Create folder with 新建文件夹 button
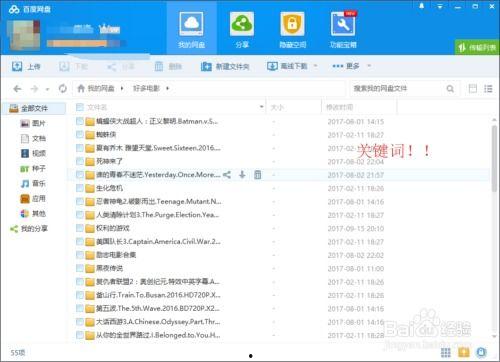 click(x=225, y=66)
